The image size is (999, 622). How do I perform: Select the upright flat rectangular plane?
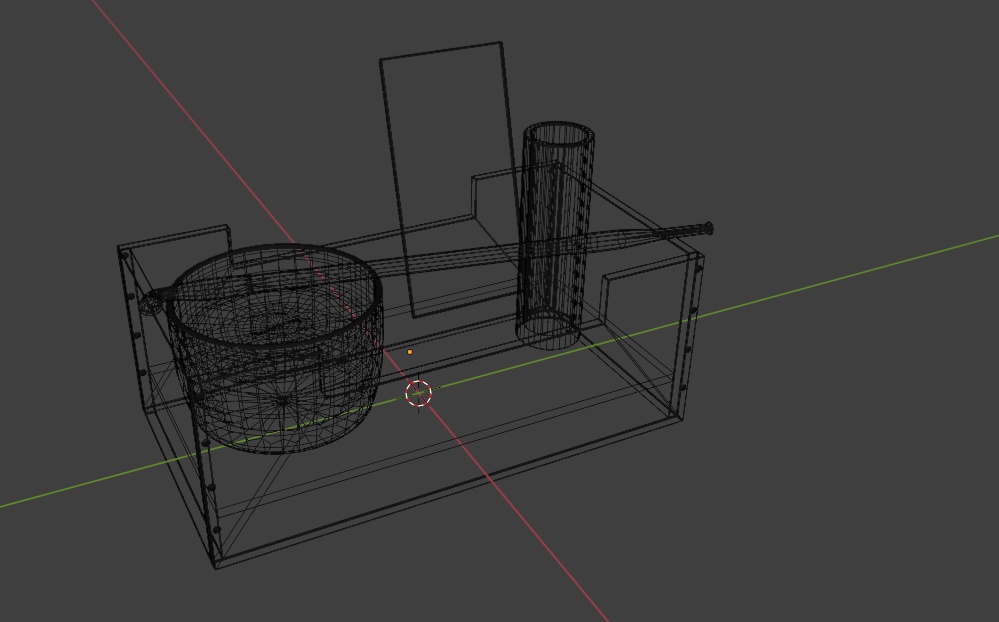click(x=449, y=179)
